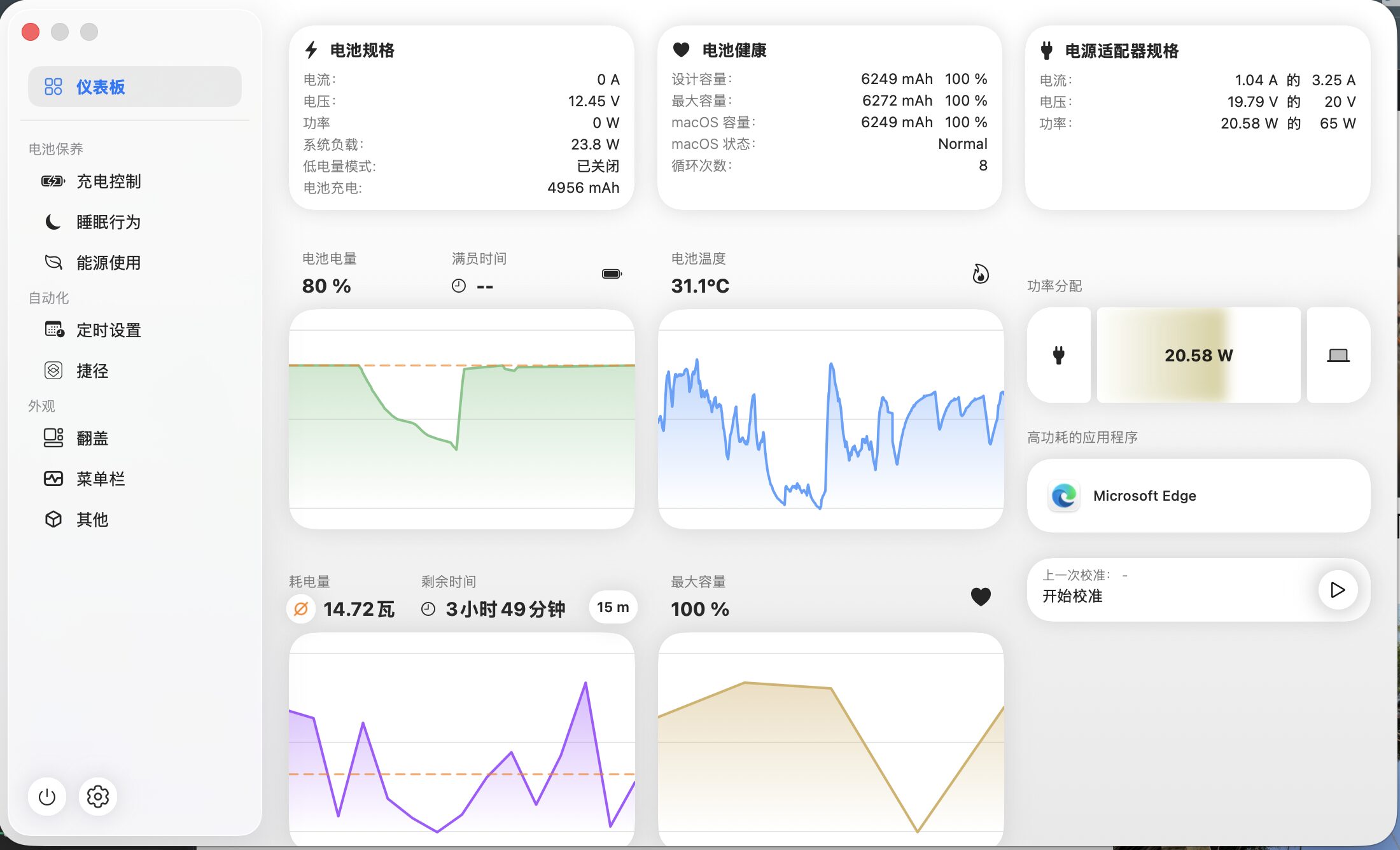Click the power button at bottom left
1400x850 pixels.
[47, 797]
